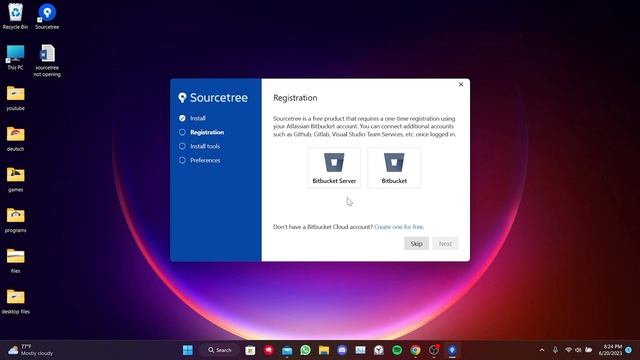Viewport: 640px width, 360px height.
Task: Go to the Registration step label
Action: pyautogui.click(x=207, y=132)
